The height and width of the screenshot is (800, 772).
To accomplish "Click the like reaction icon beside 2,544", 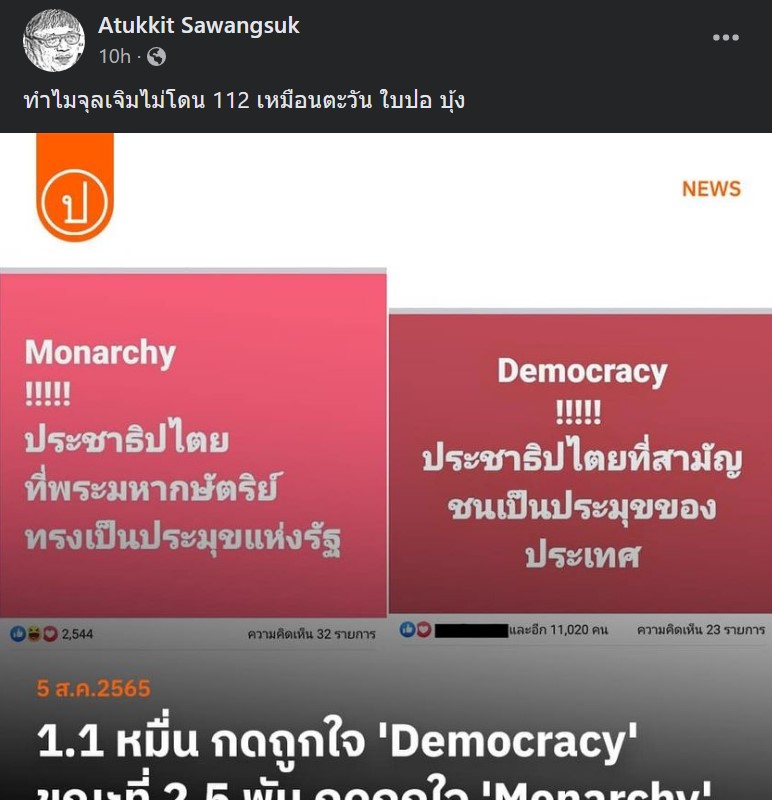I will [x=18, y=634].
